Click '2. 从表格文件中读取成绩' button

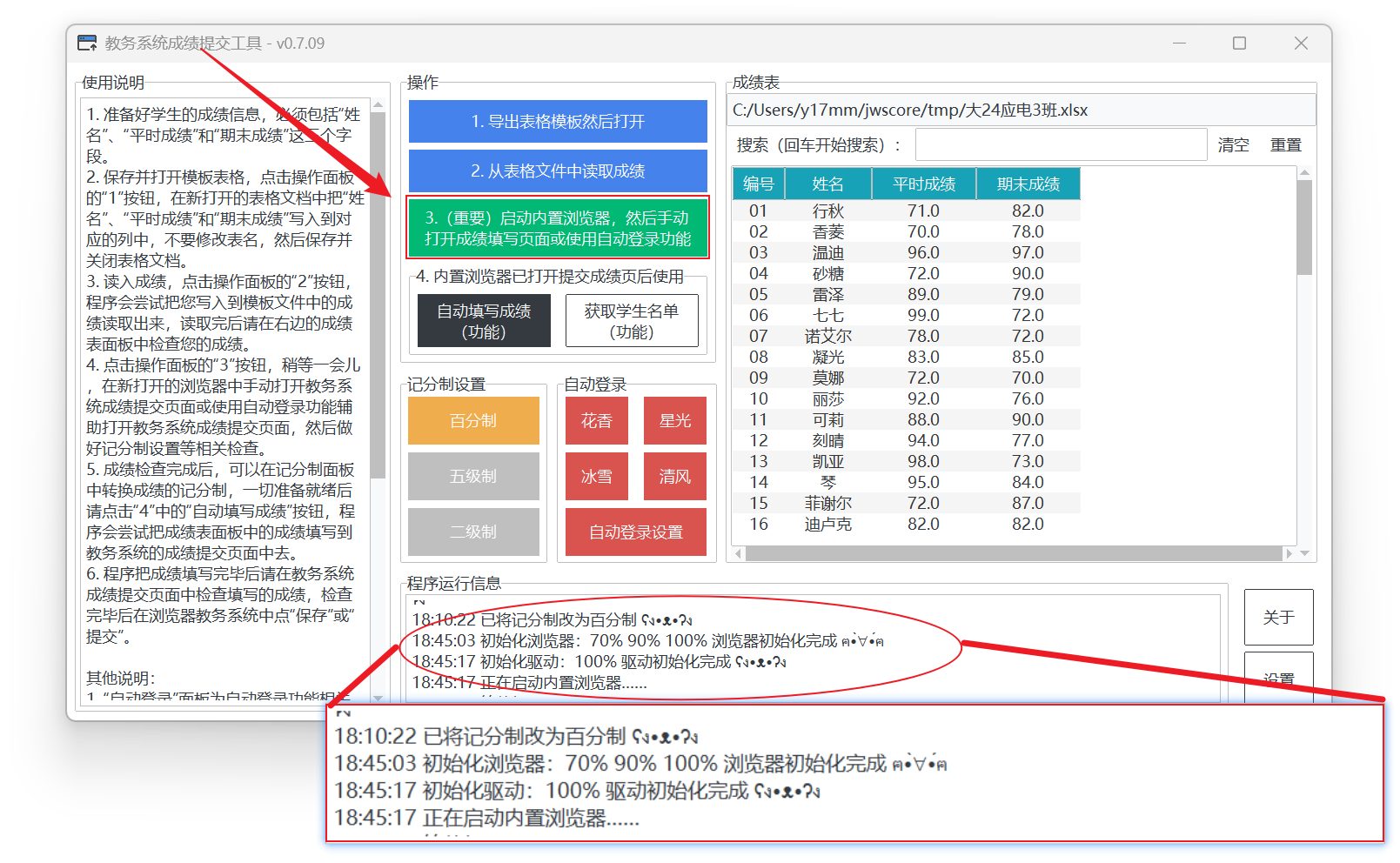[x=557, y=171]
